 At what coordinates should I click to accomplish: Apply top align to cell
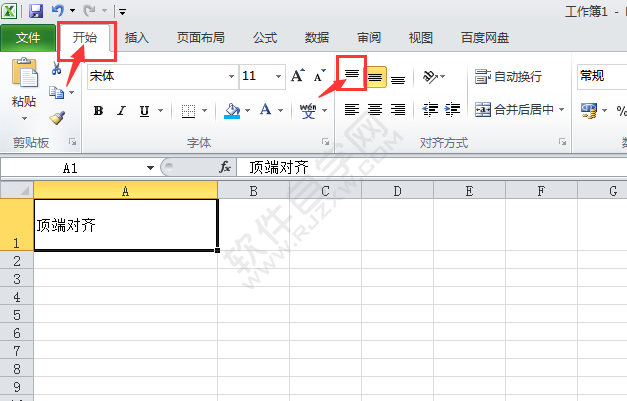351,75
